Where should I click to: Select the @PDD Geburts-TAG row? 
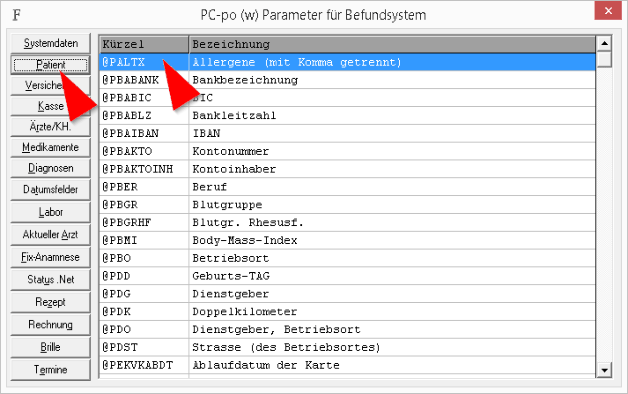point(348,276)
